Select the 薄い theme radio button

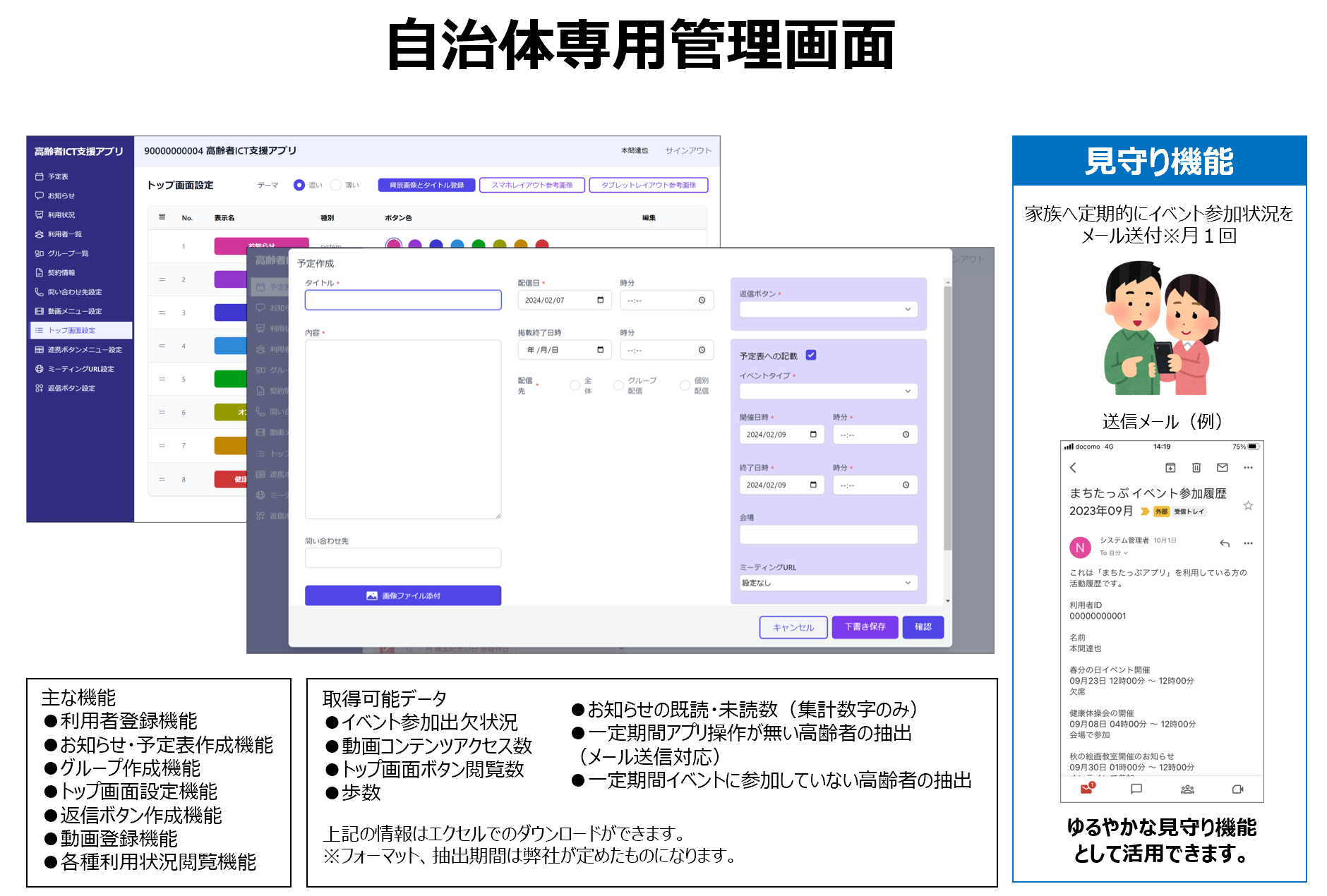tap(336, 185)
